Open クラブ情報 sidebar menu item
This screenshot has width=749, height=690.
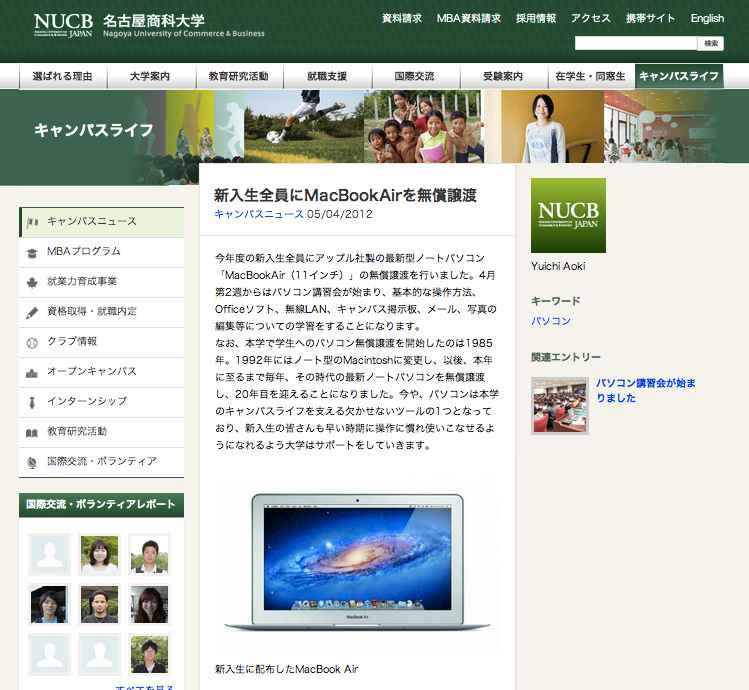101,342
